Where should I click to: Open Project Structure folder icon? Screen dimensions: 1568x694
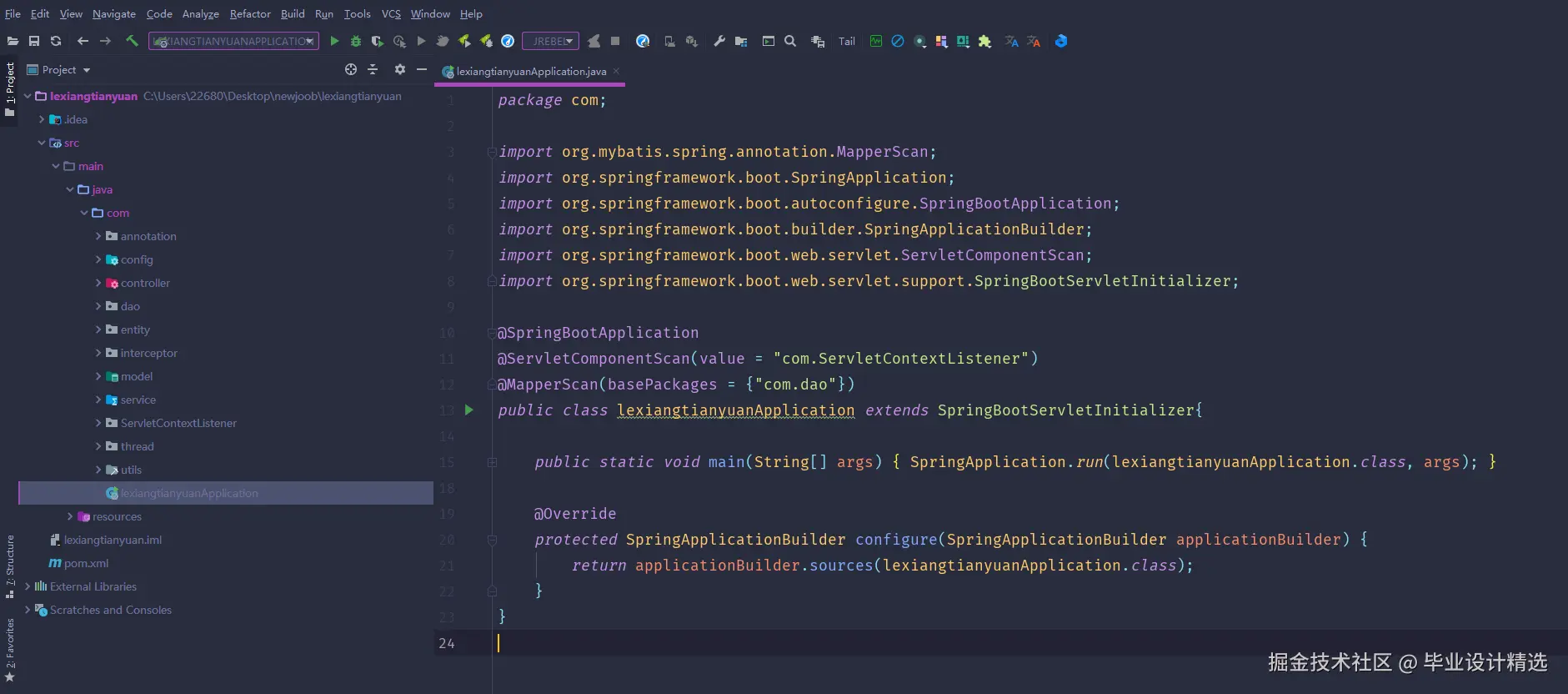[x=741, y=41]
